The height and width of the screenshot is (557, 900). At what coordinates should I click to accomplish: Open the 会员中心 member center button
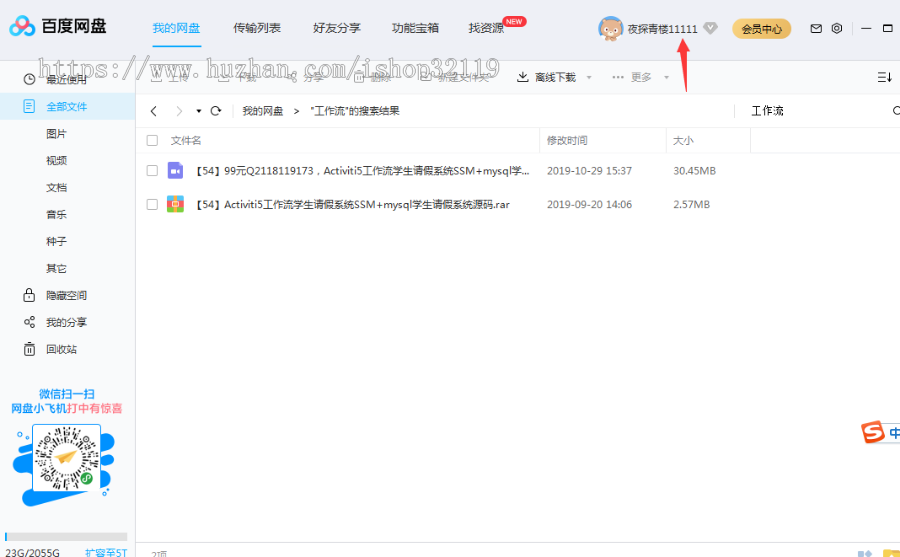761,29
